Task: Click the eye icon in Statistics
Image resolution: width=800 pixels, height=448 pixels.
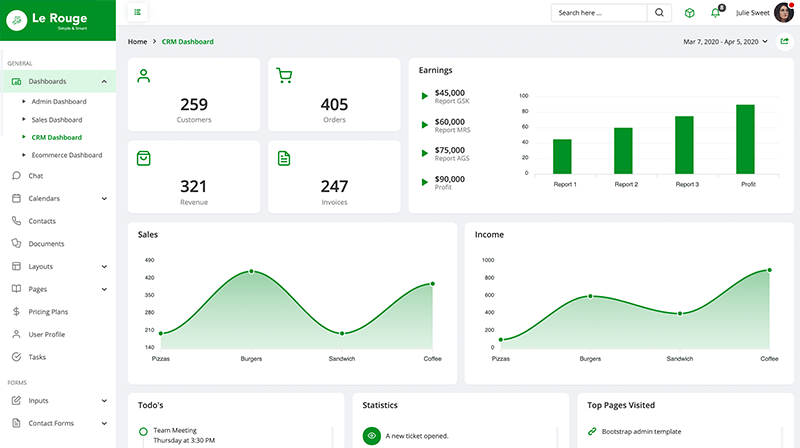Action: 372,435
